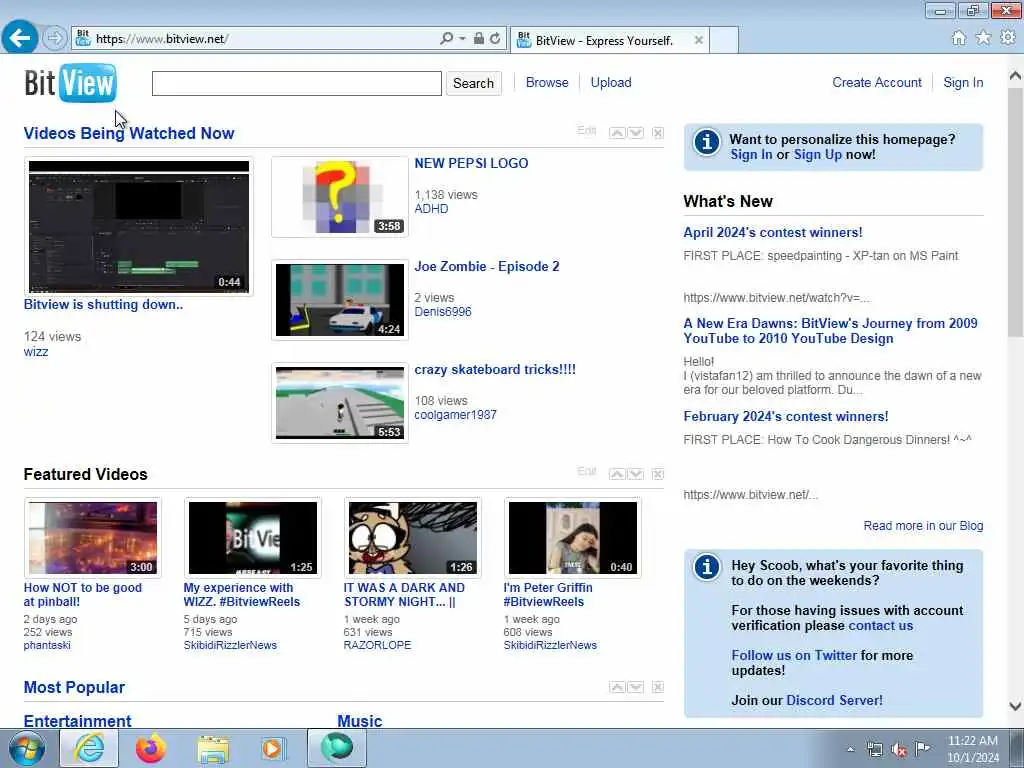Go back with the browser Back arrow

point(20,38)
